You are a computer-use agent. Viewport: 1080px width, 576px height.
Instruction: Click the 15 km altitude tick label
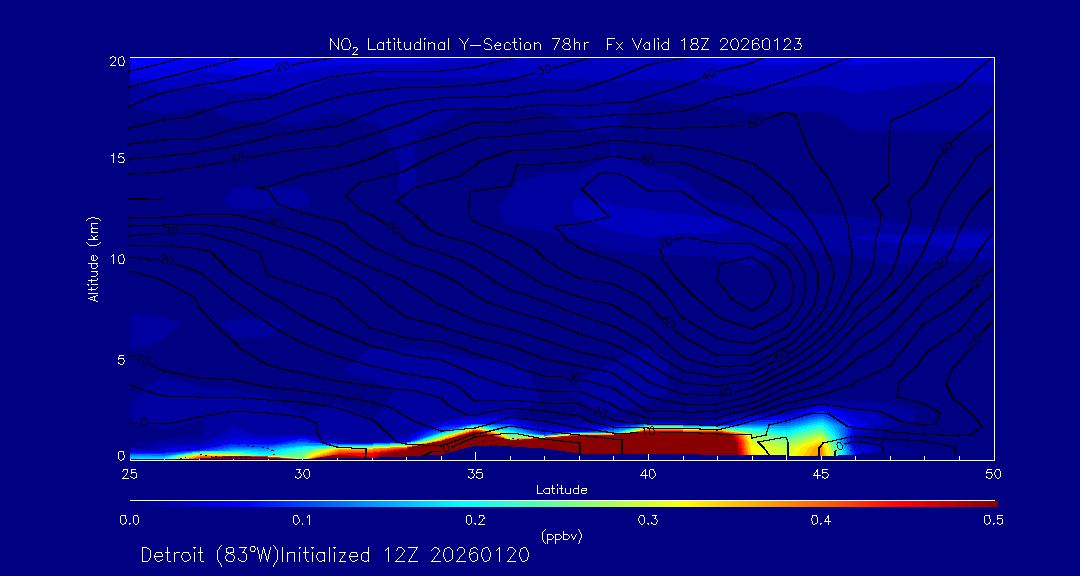(x=115, y=159)
